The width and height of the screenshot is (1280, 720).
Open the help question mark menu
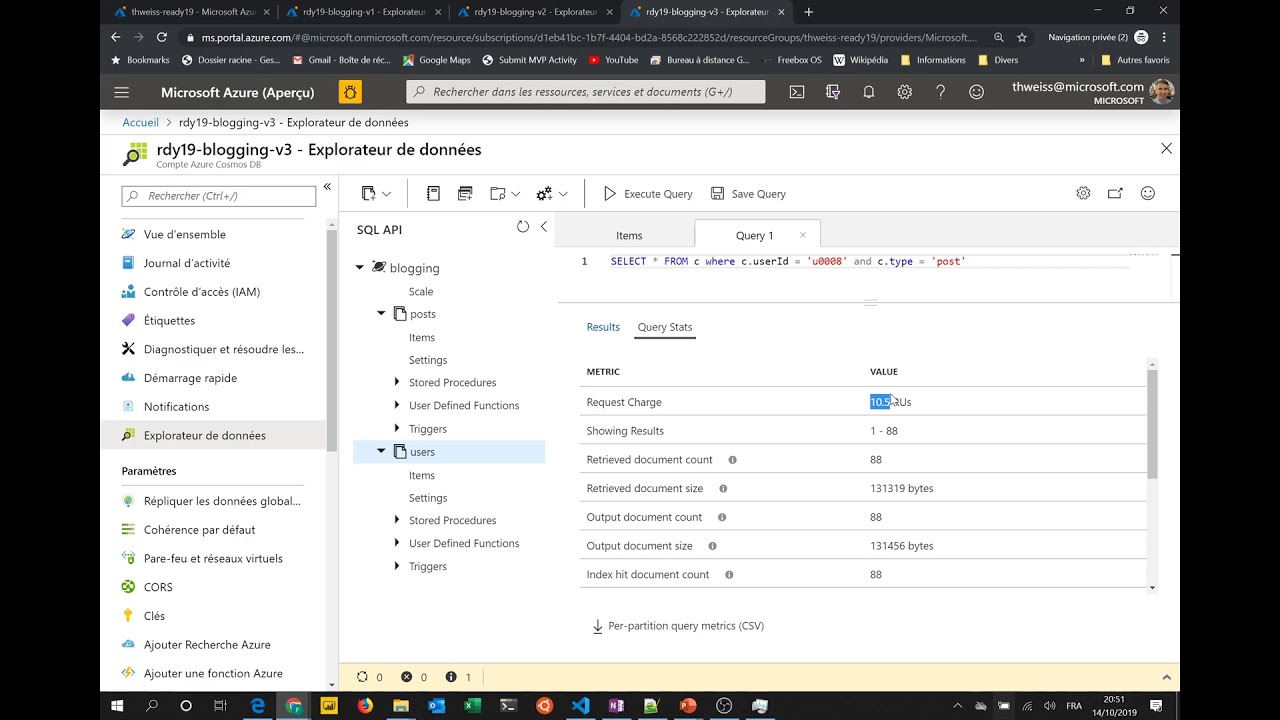pos(941,92)
